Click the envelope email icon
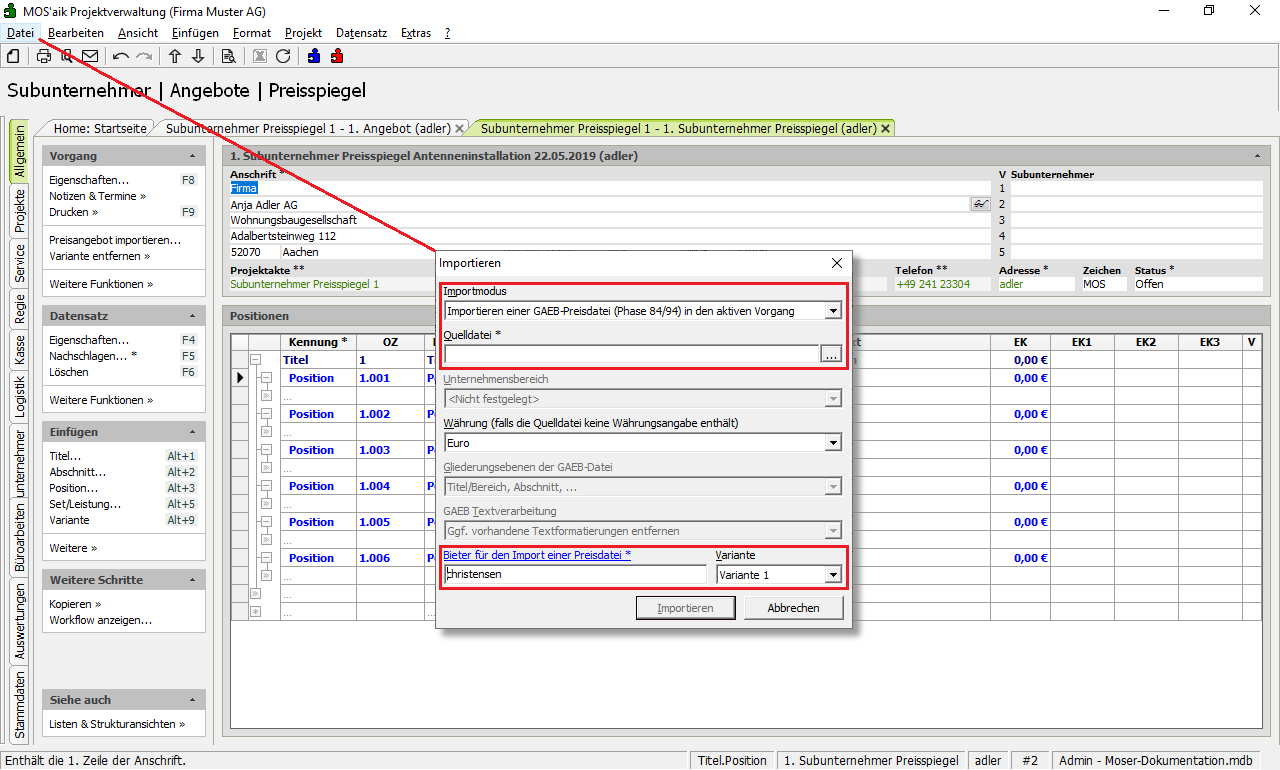Image resolution: width=1280 pixels, height=770 pixels. pos(90,56)
